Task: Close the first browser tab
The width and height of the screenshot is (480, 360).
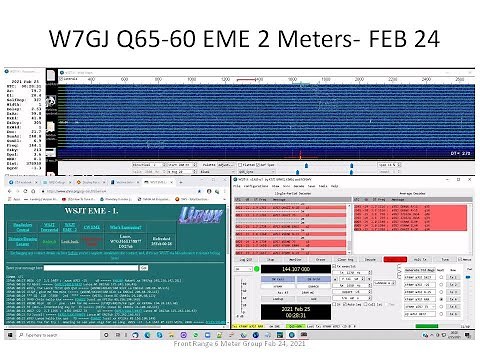Action: (x=37, y=182)
